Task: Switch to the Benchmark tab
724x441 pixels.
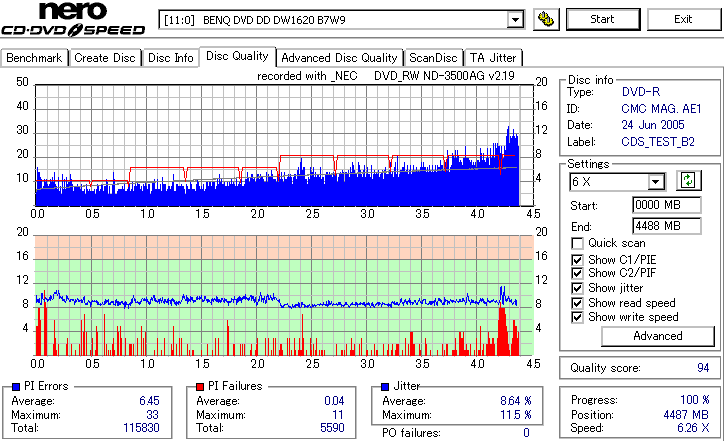Action: [x=34, y=58]
